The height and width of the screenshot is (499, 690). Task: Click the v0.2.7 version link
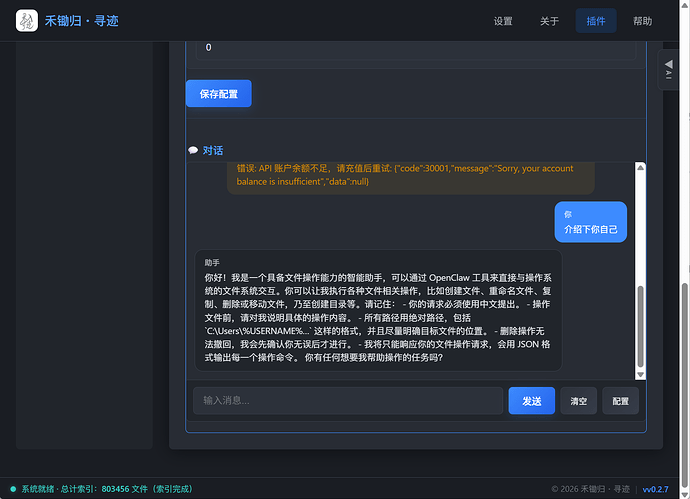(x=655, y=489)
